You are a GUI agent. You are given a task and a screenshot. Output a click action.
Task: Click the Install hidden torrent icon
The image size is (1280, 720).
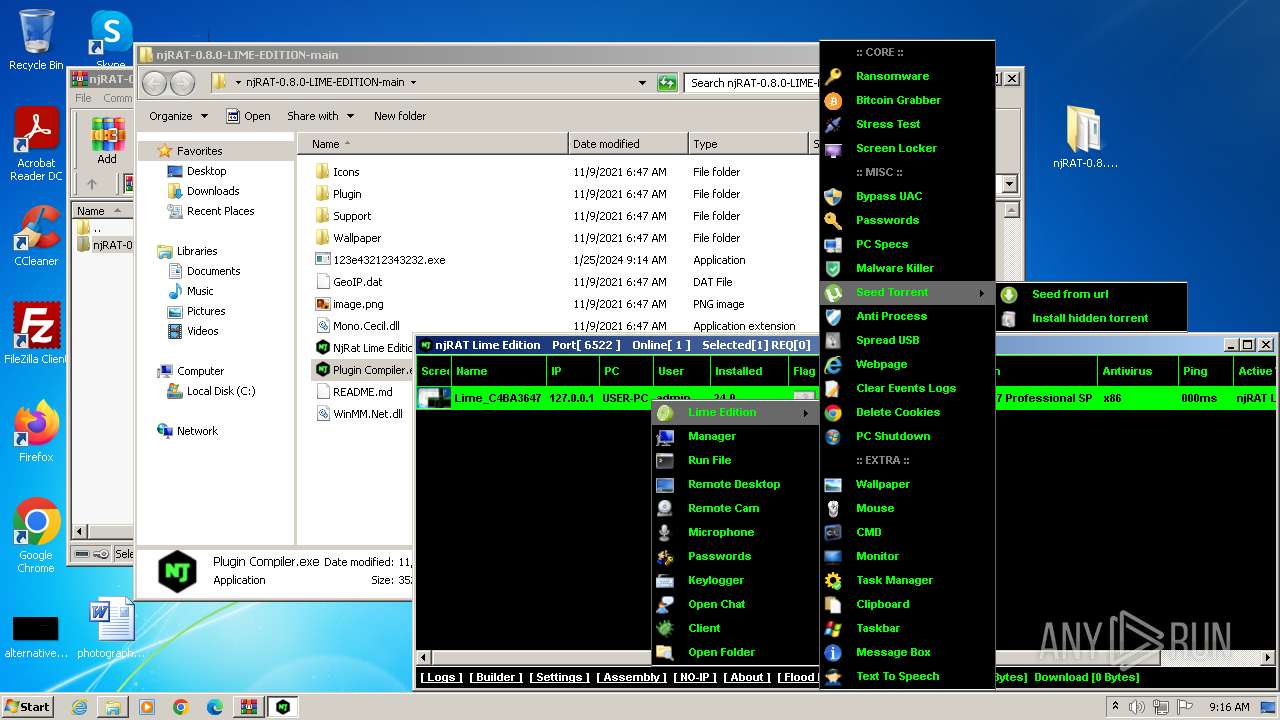(x=1009, y=318)
